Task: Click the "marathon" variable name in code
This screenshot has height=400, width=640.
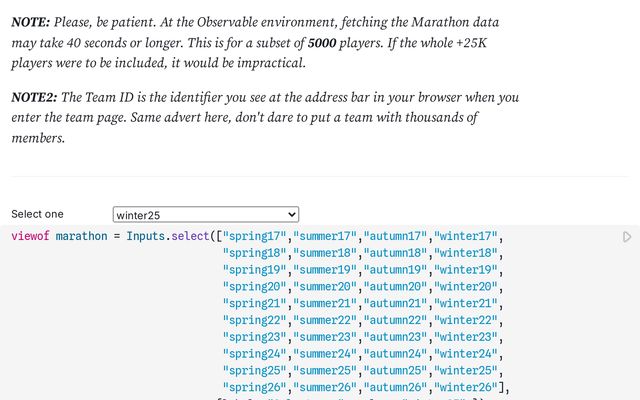Action: point(81,236)
